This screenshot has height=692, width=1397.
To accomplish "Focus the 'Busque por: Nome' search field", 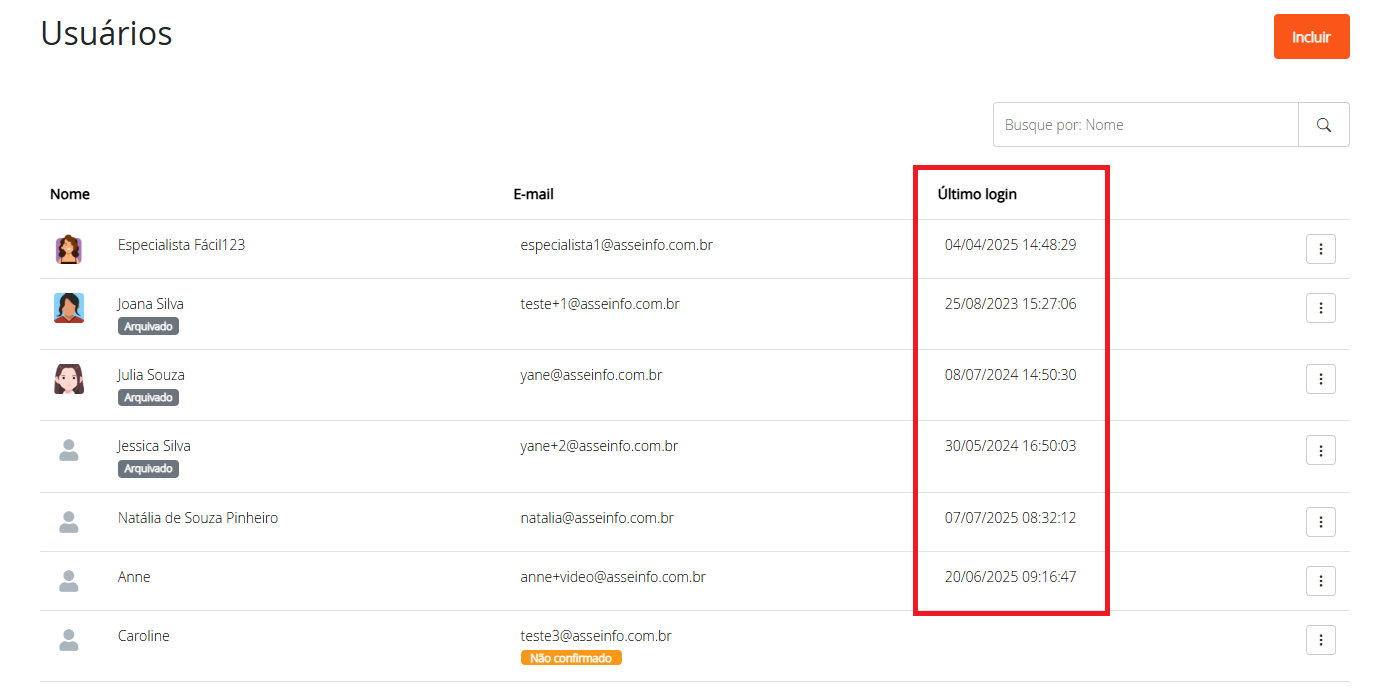I will click(x=1145, y=125).
